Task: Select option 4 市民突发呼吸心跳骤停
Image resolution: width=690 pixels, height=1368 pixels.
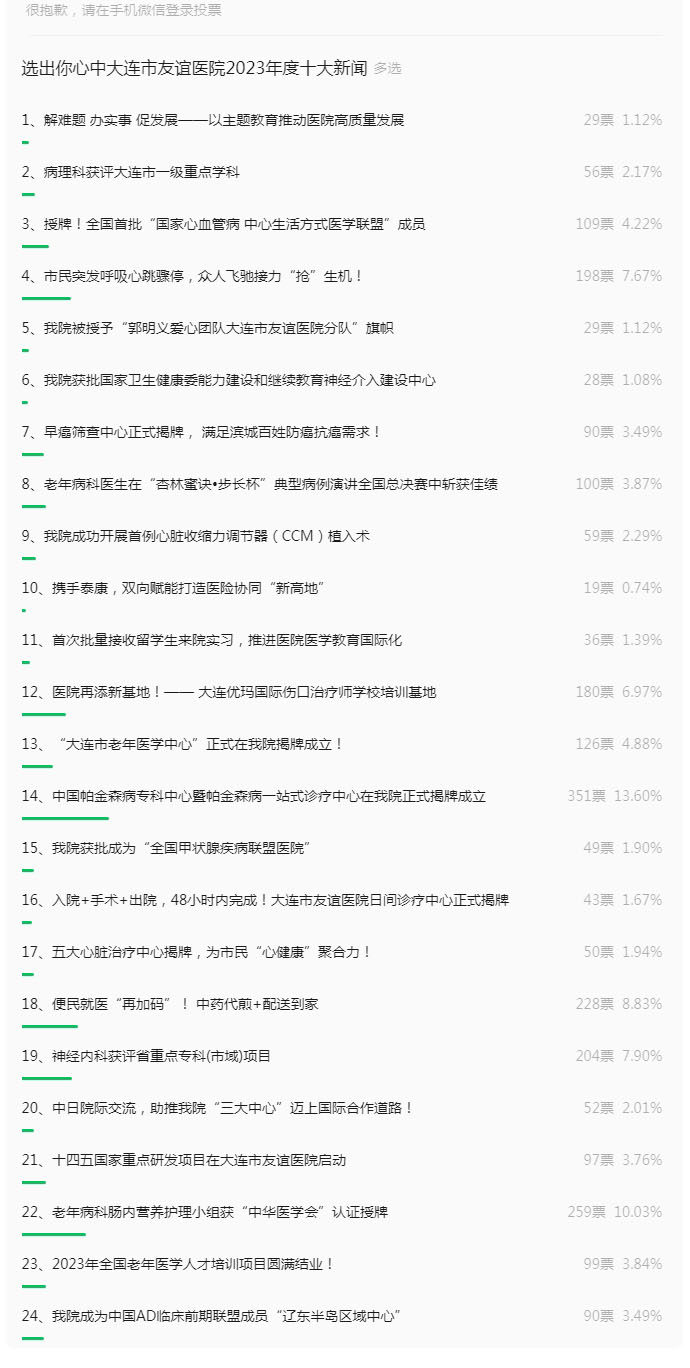Action: click(x=192, y=276)
